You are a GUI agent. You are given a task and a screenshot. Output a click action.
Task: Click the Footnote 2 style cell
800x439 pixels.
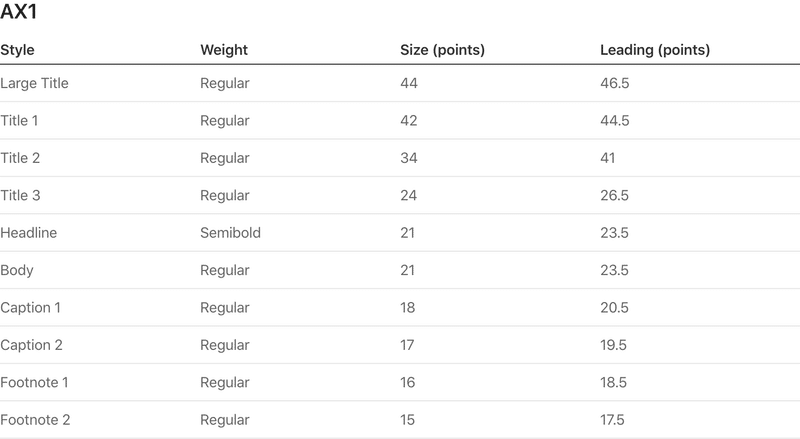tap(35, 420)
